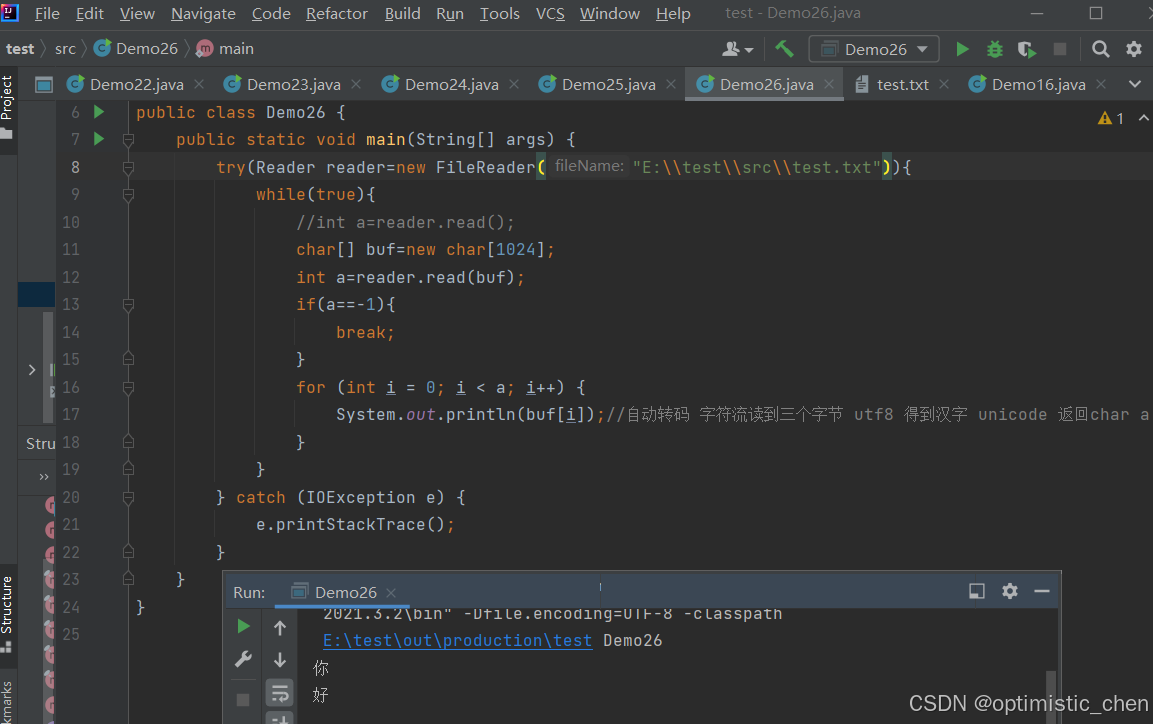Click the Stop square in top toolbar
The image size is (1153, 724).
coord(1060,49)
